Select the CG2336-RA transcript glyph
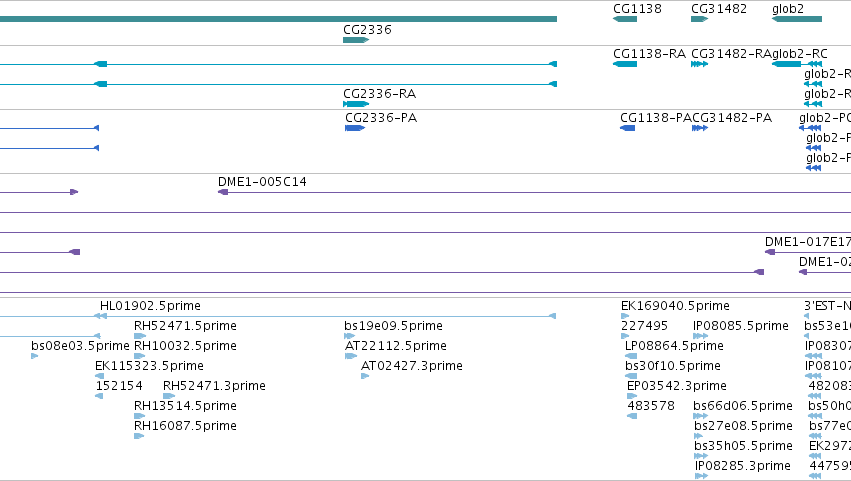Image resolution: width=851 pixels, height=481 pixels. click(356, 104)
